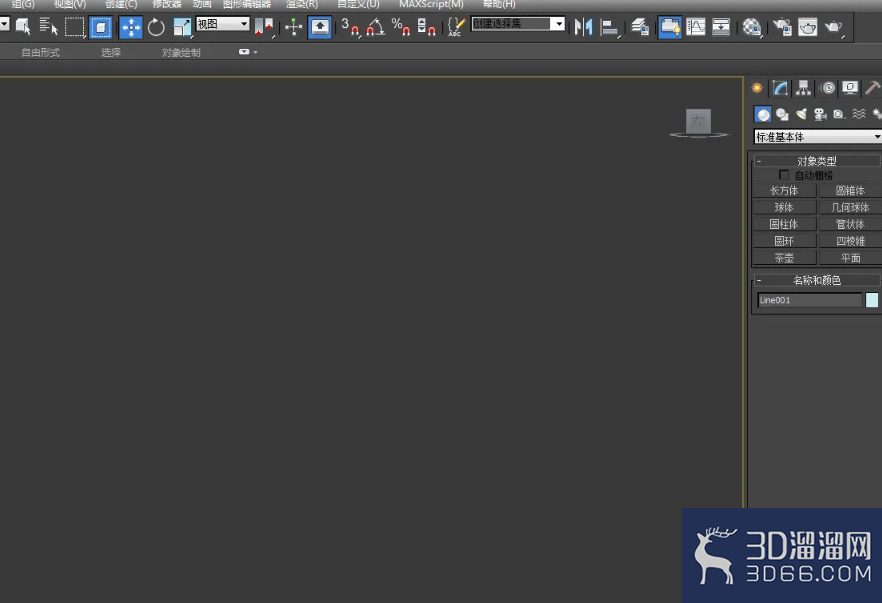This screenshot has width=882, height=603.
Task: Open the 创建选择集 dropdown
Action: click(x=518, y=24)
